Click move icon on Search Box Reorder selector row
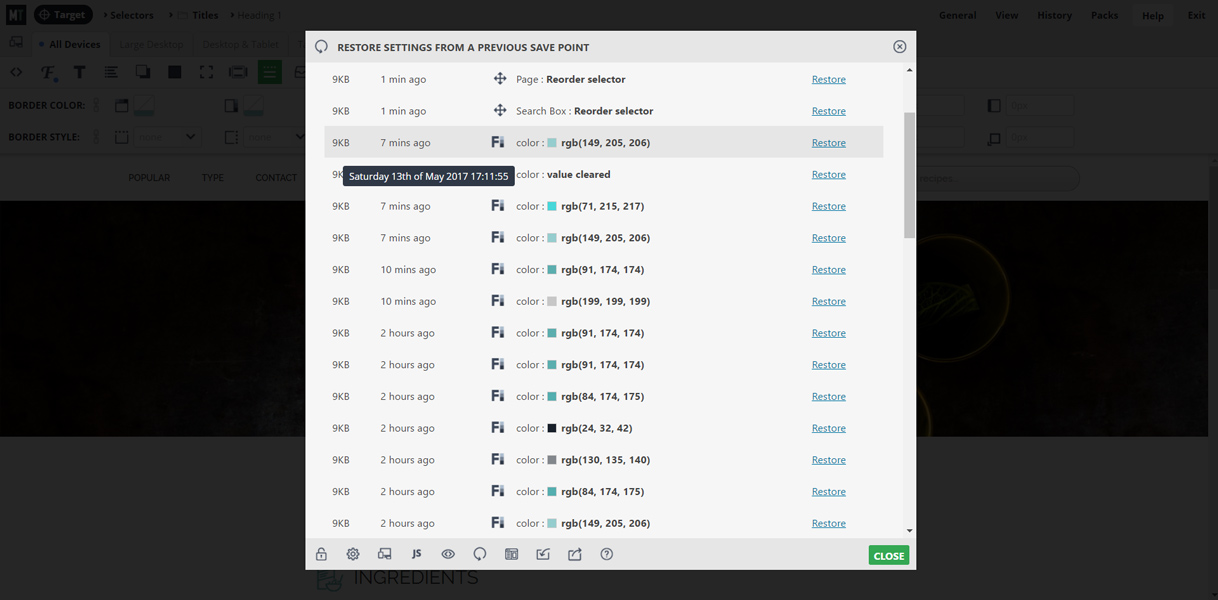This screenshot has width=1218, height=600. click(500, 110)
